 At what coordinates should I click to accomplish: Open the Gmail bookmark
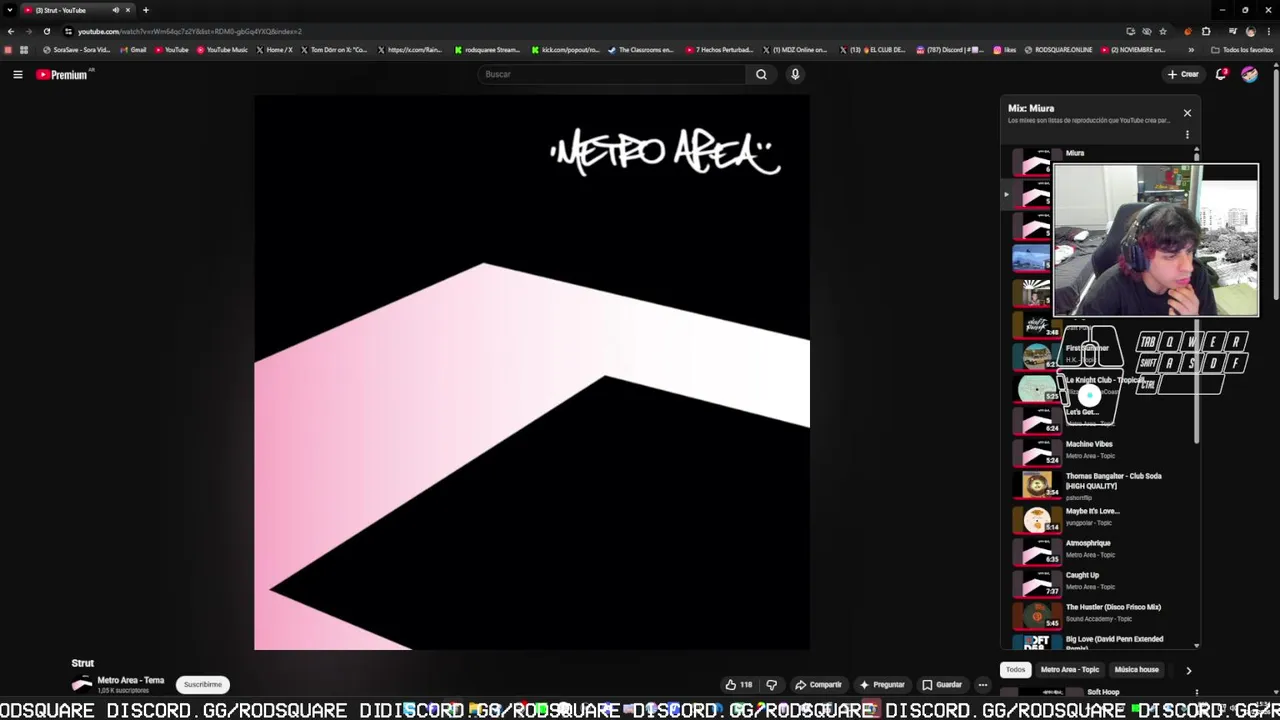133,50
